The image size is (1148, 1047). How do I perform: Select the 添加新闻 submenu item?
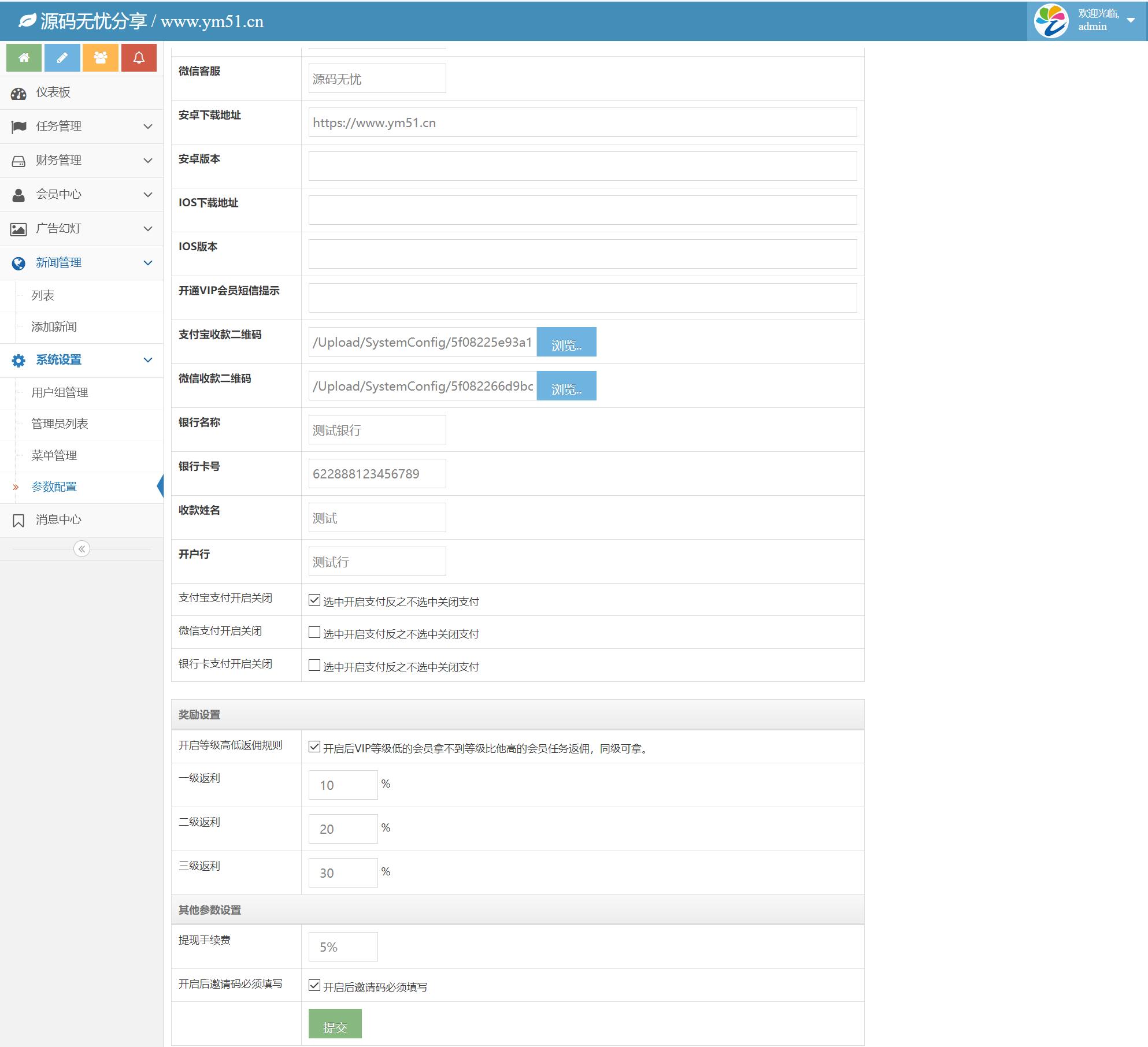tap(54, 327)
